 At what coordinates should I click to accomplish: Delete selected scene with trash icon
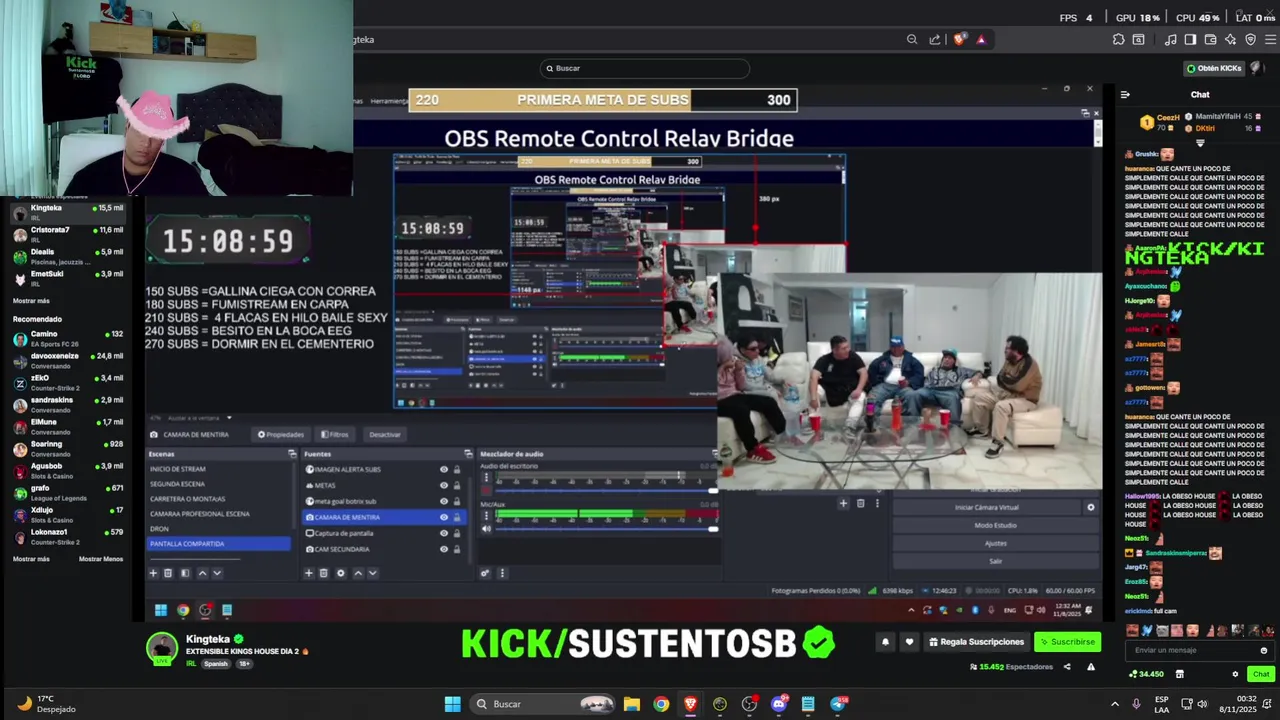168,573
